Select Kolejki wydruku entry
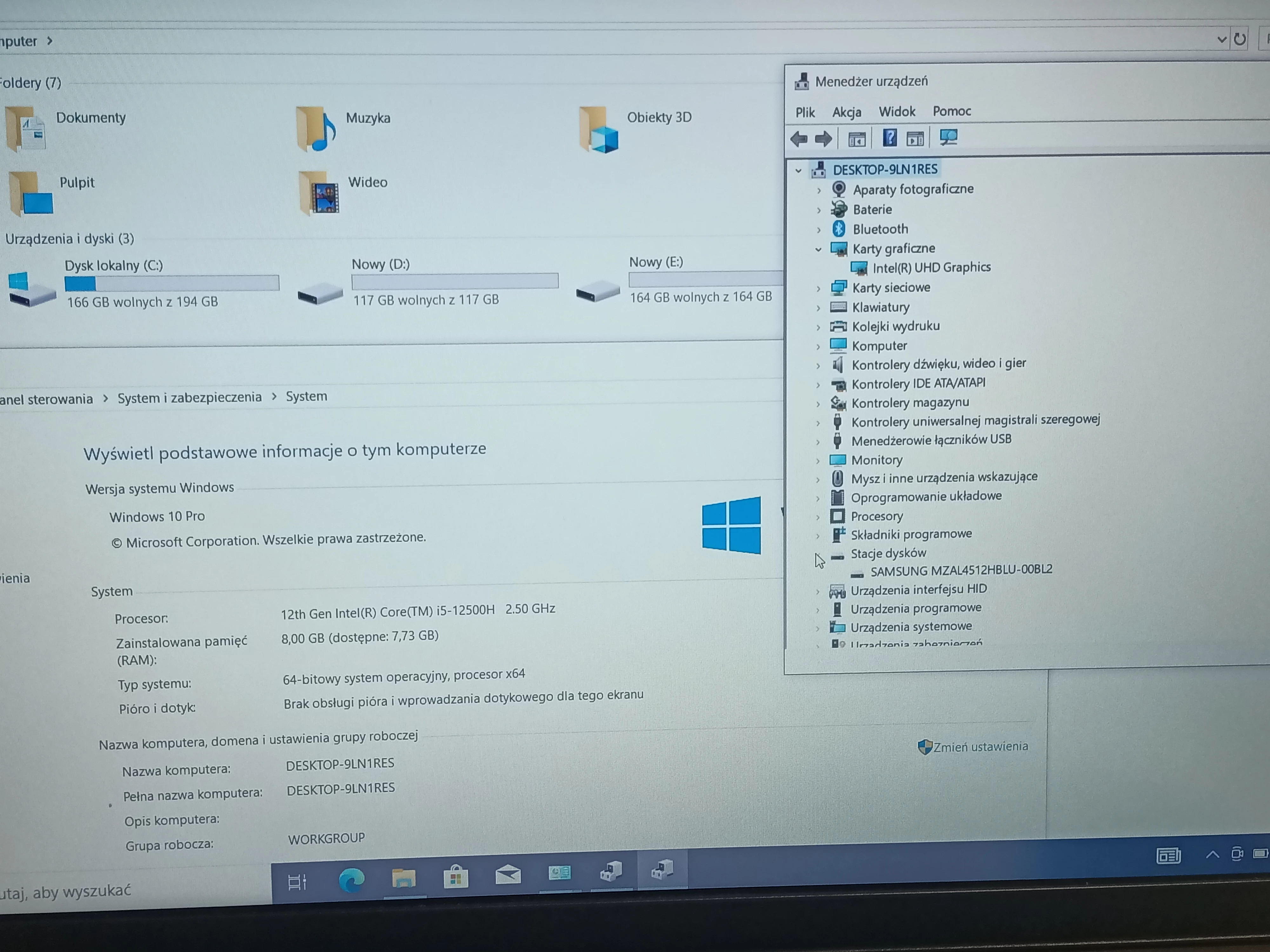 [896, 327]
